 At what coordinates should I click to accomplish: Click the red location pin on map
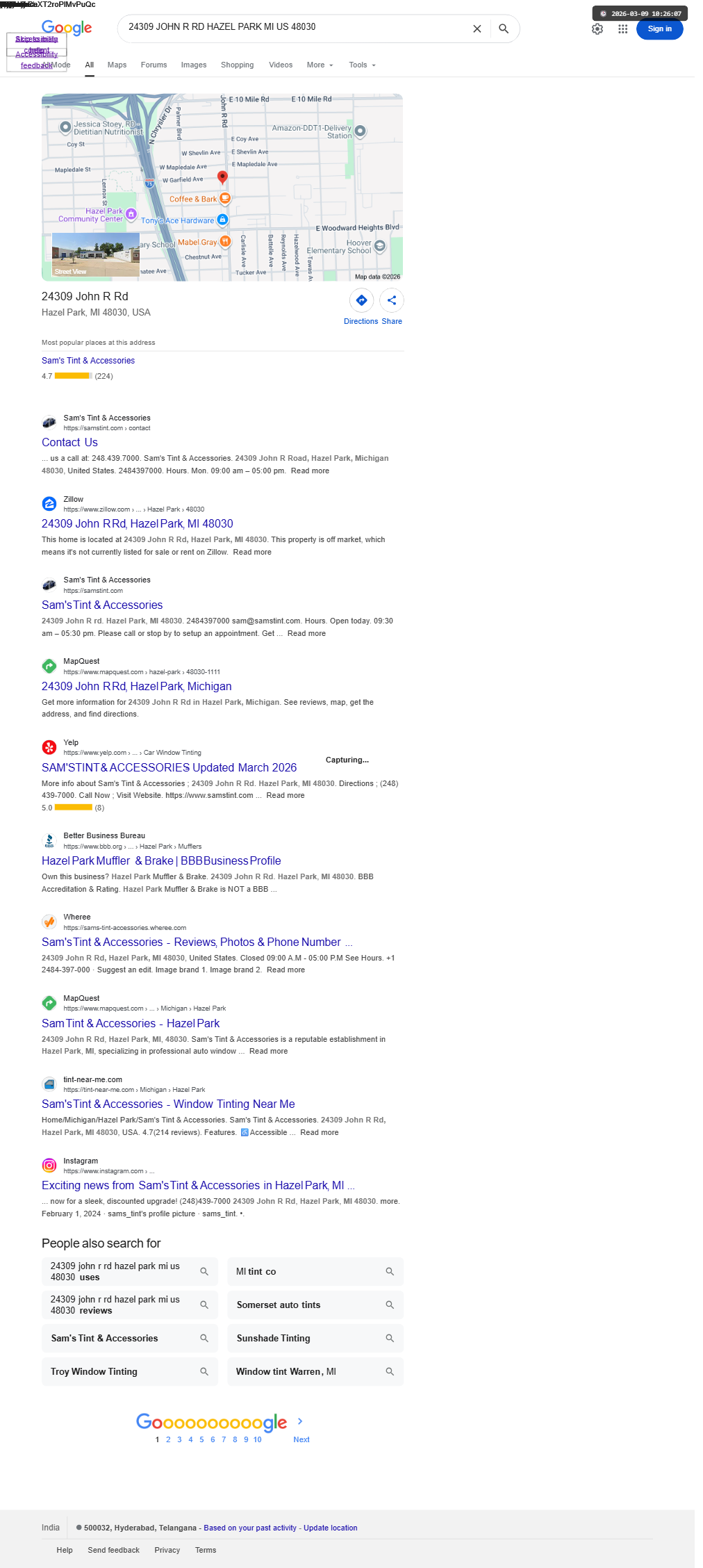(222, 177)
